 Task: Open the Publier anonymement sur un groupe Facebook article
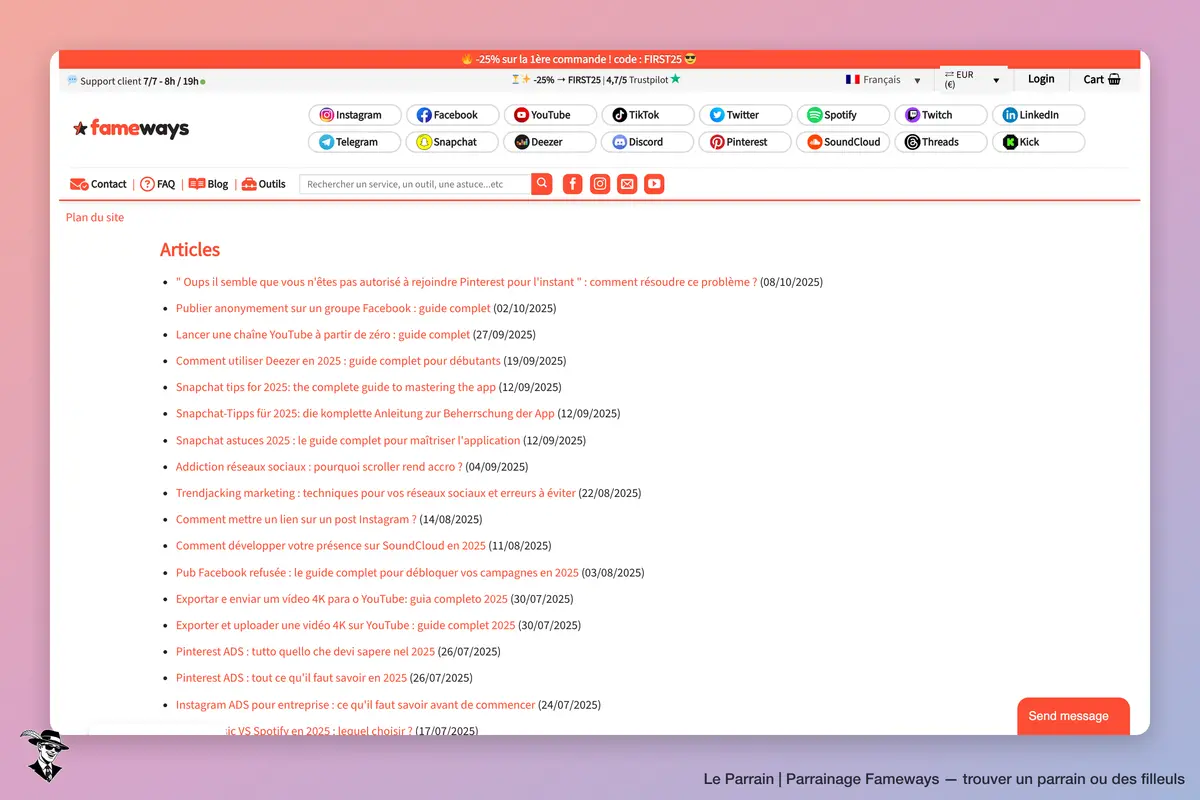tap(333, 308)
